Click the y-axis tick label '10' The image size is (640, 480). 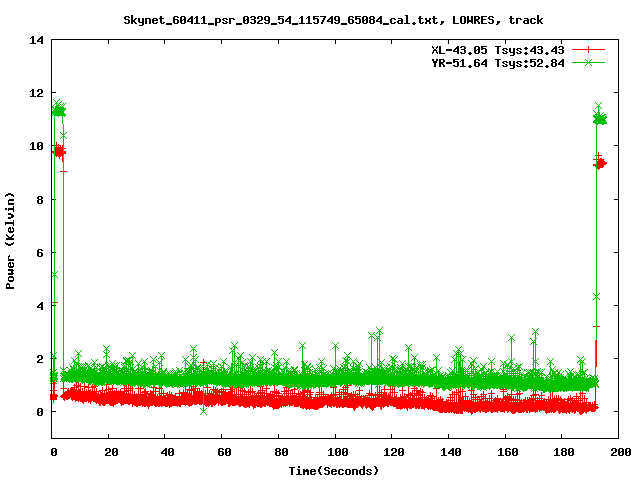coord(36,146)
